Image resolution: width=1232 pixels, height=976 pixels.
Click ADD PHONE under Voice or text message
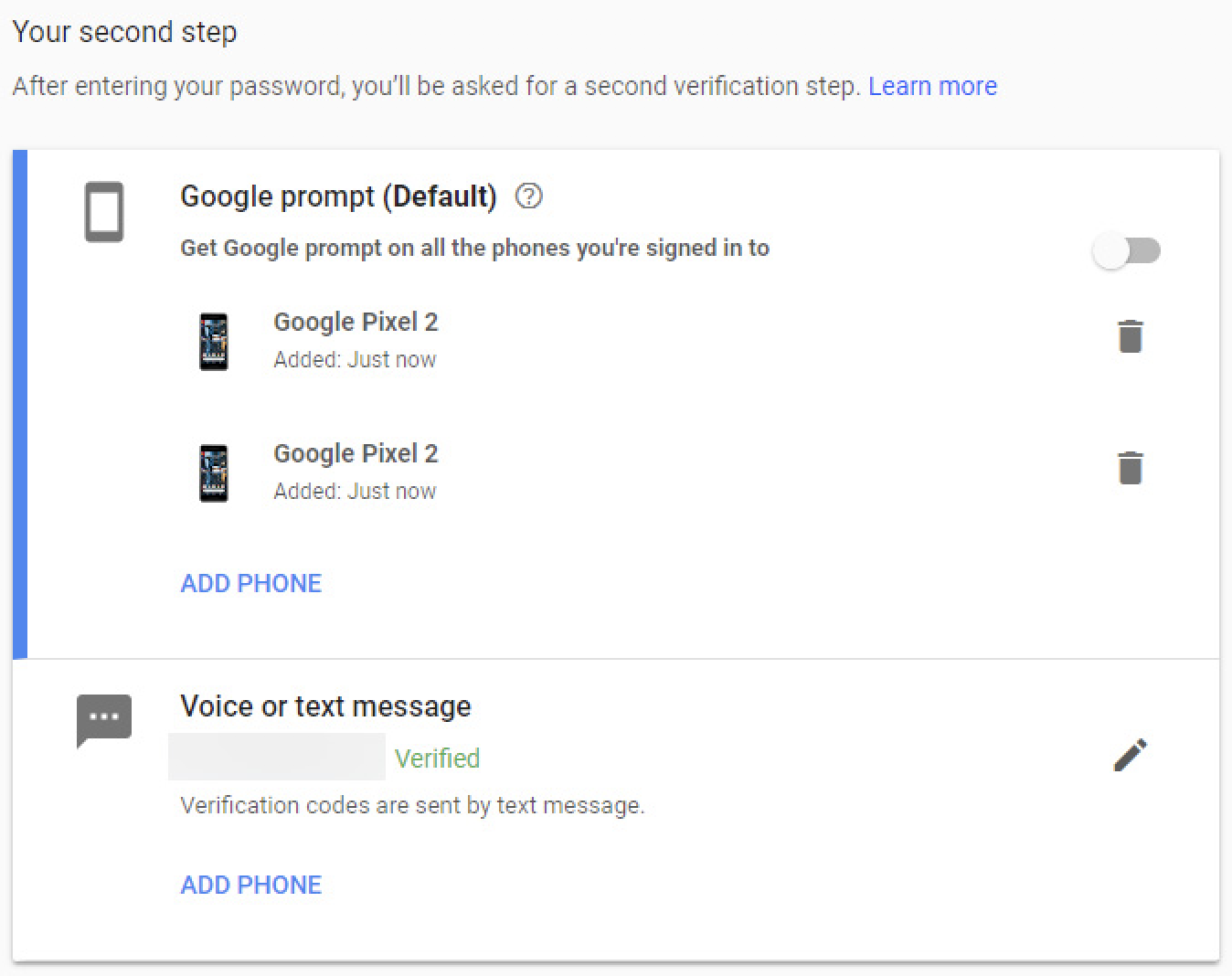click(251, 885)
